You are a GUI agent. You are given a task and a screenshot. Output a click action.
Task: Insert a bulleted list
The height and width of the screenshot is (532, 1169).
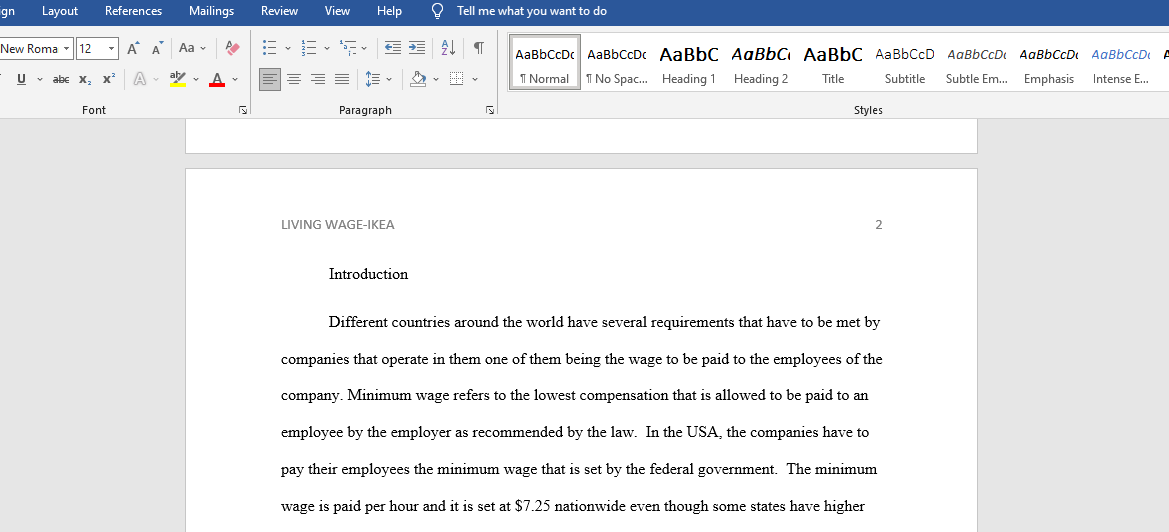click(x=270, y=48)
